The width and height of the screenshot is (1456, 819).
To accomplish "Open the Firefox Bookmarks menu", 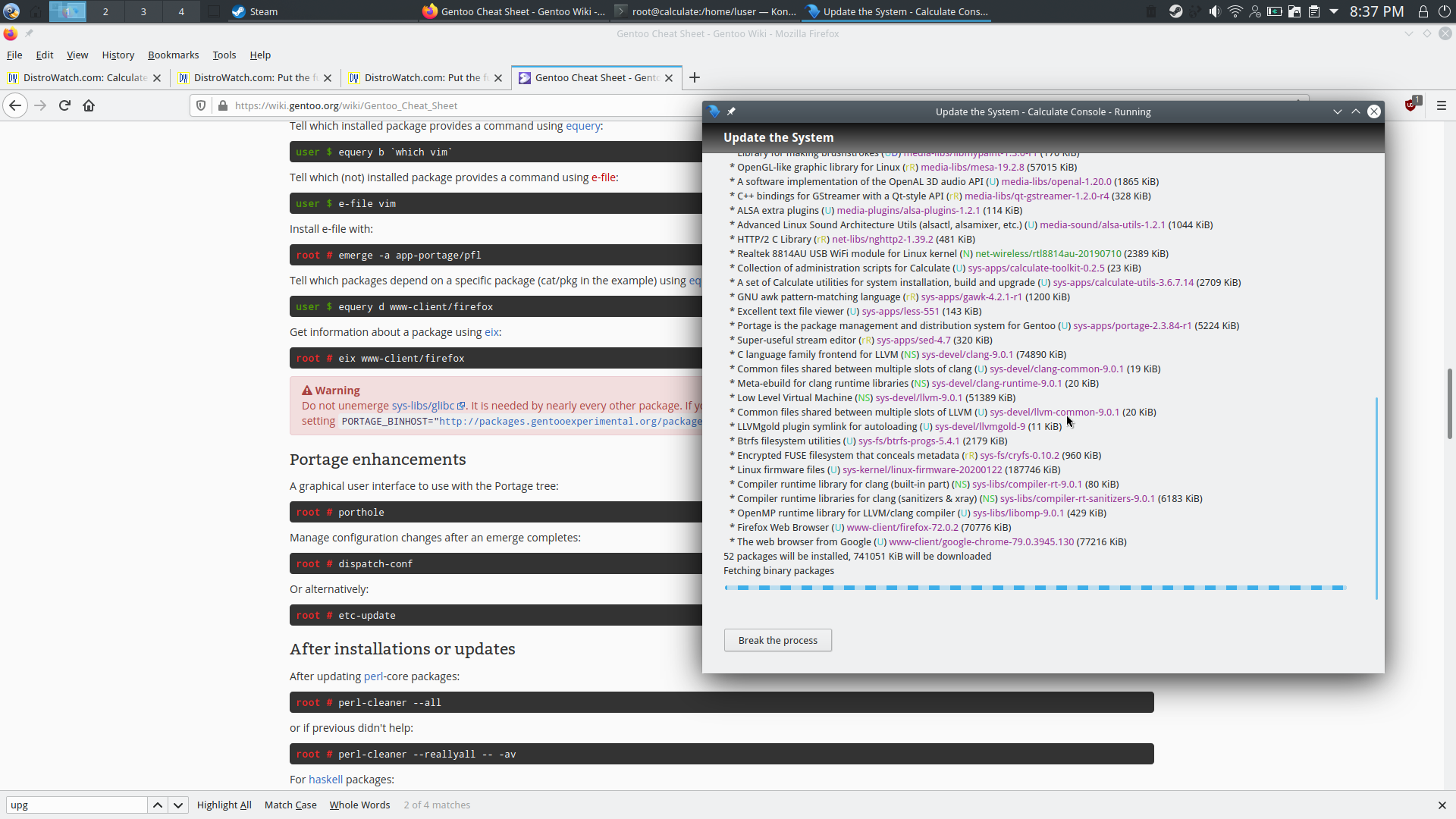I will 173,55.
